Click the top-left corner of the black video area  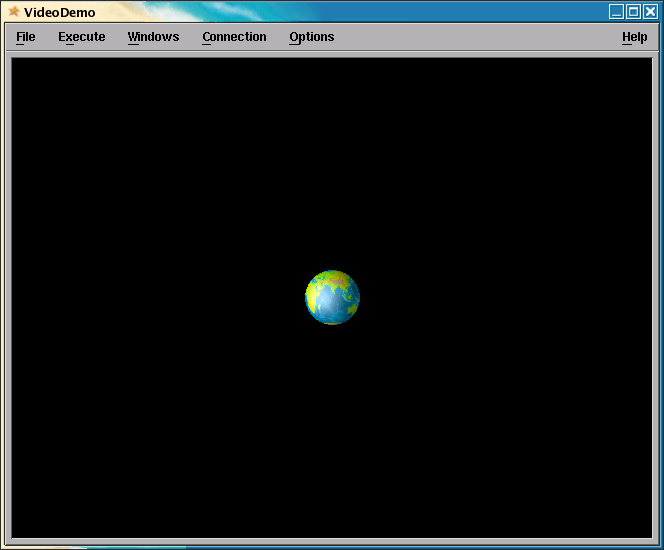tap(16, 63)
